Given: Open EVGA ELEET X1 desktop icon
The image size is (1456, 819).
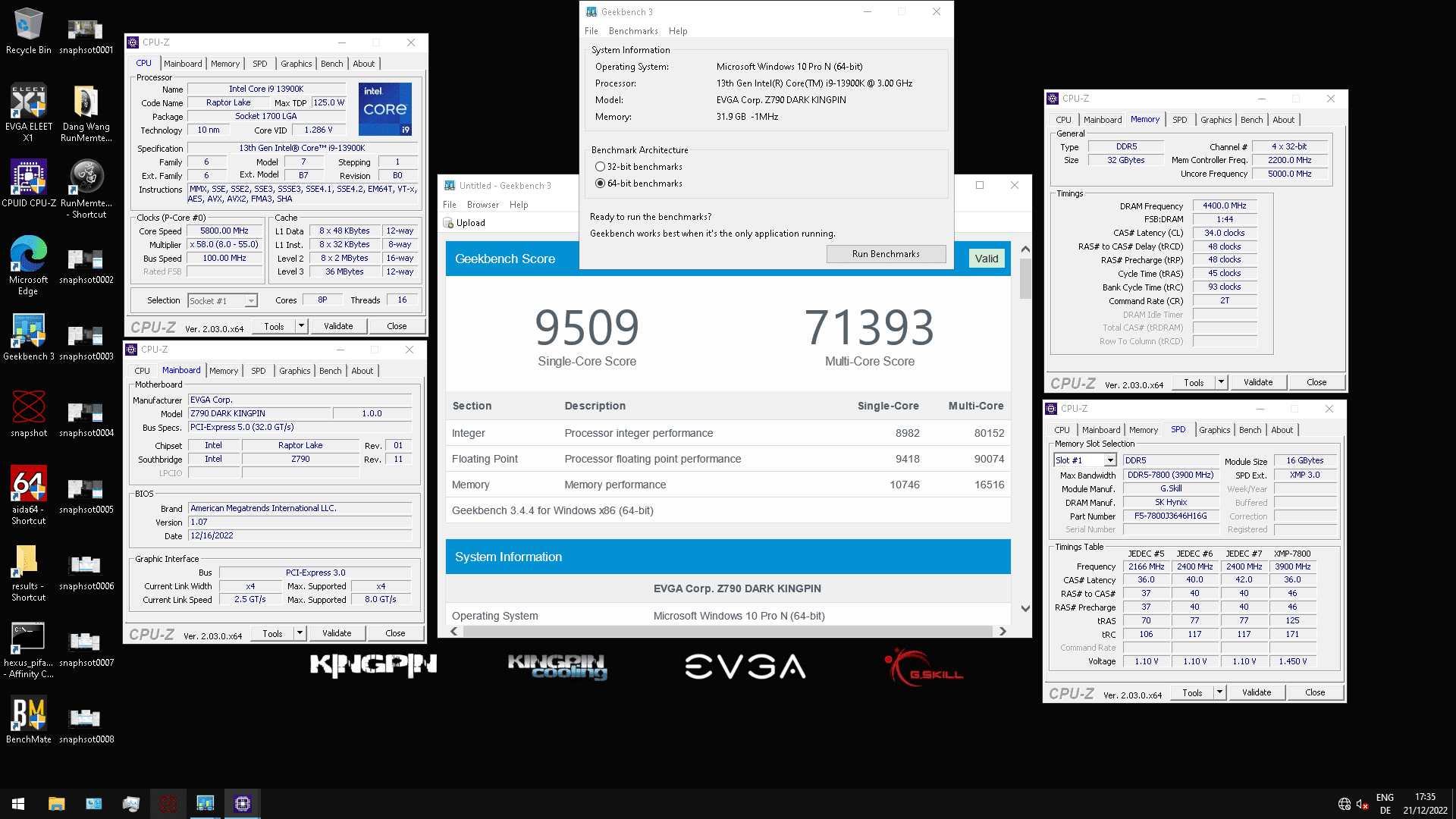Looking at the screenshot, I should click(29, 112).
